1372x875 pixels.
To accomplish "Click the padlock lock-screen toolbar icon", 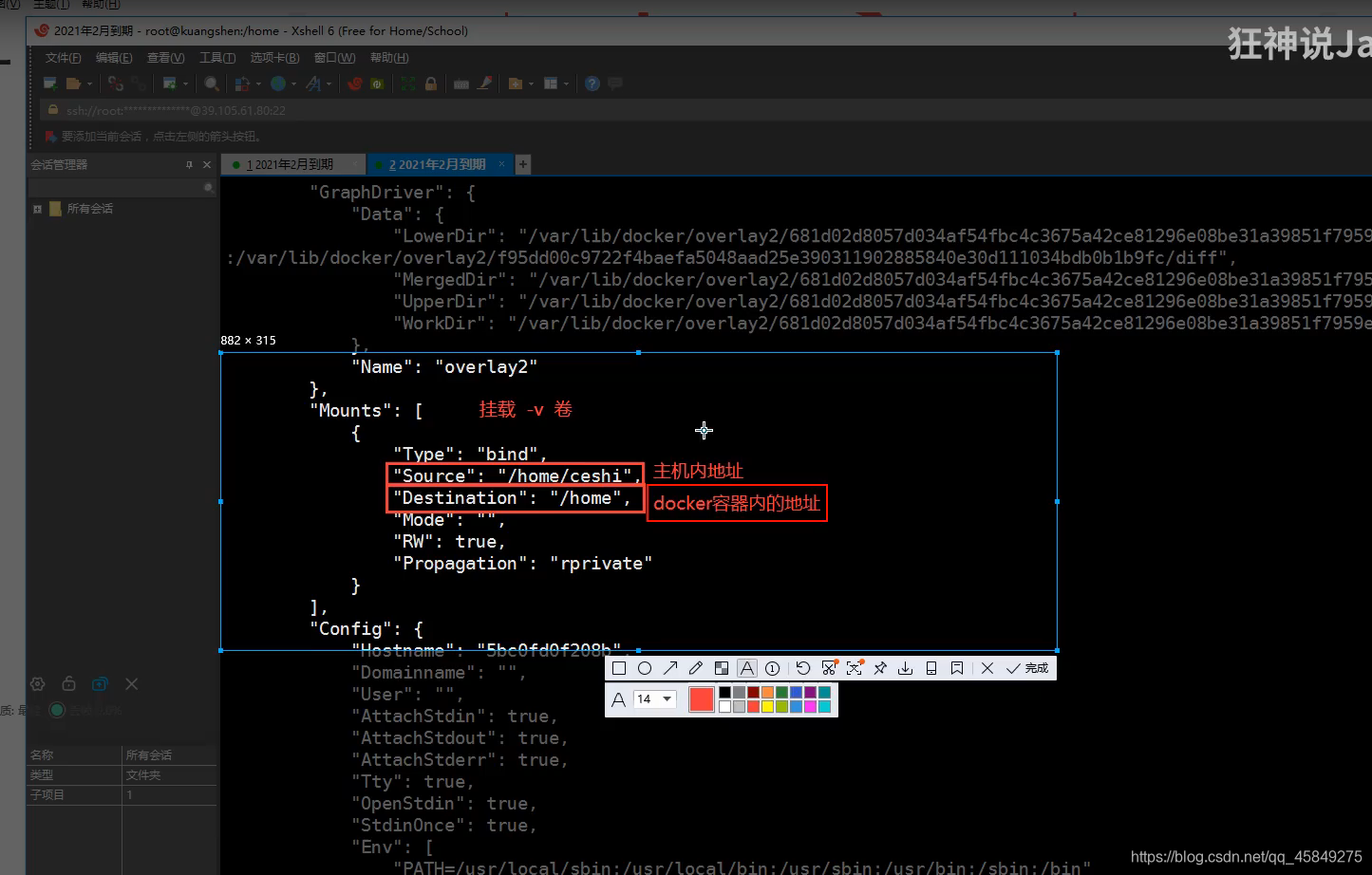I will click(x=431, y=84).
